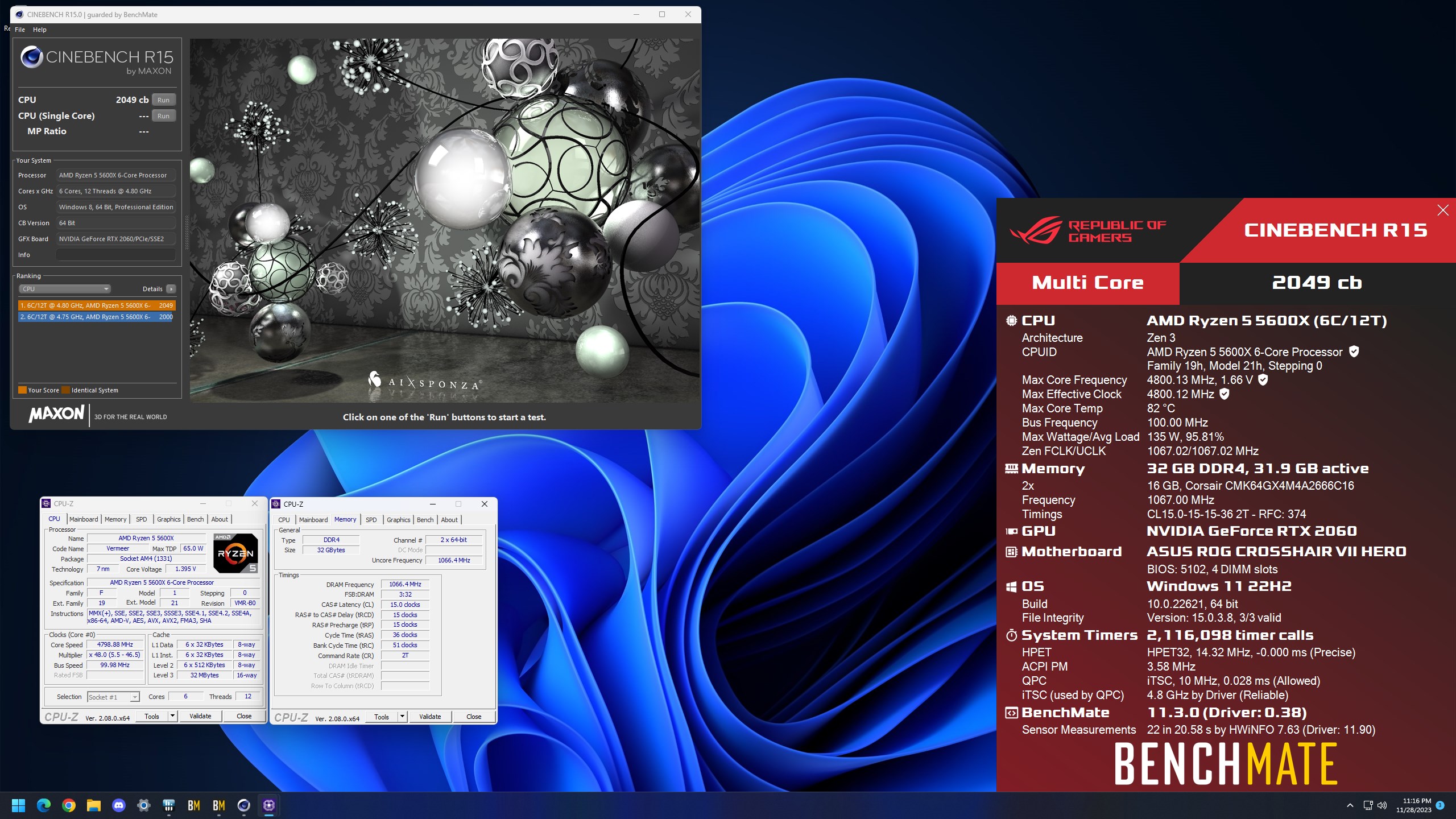
Task: Click the second BenchMate BM taskbar icon
Action: (x=218, y=805)
